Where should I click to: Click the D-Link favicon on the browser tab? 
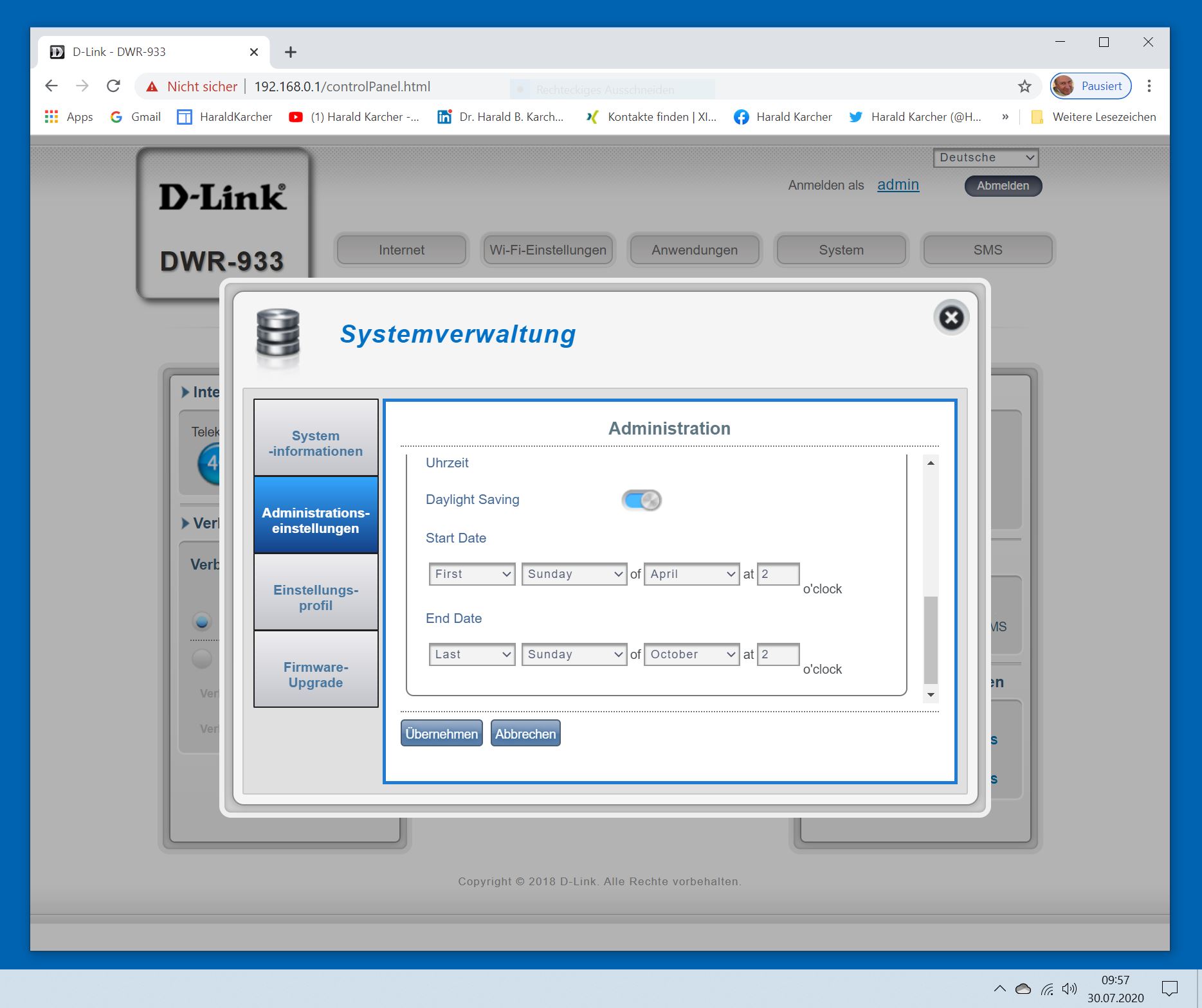pos(57,52)
